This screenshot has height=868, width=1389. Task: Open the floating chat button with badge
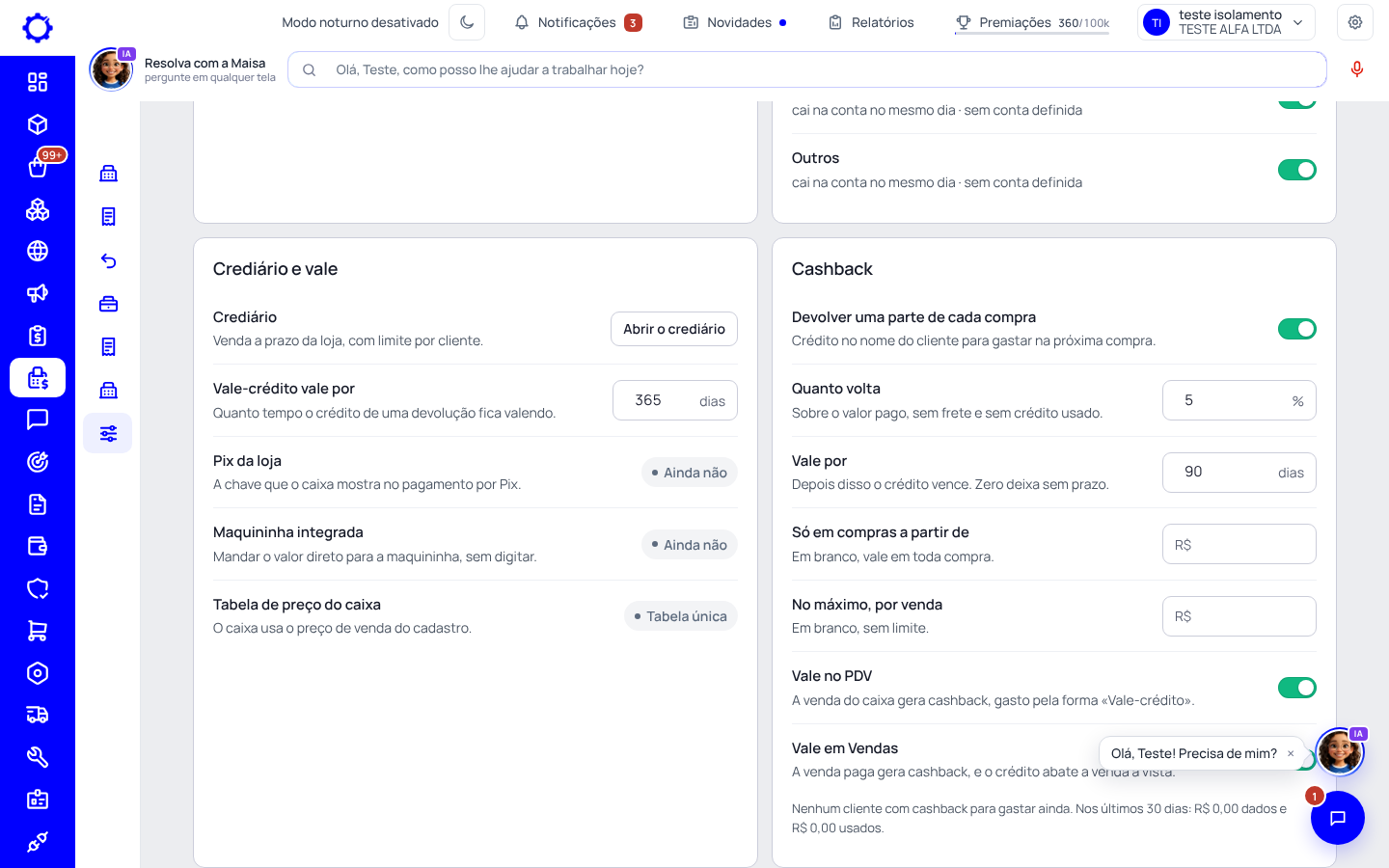(x=1338, y=818)
